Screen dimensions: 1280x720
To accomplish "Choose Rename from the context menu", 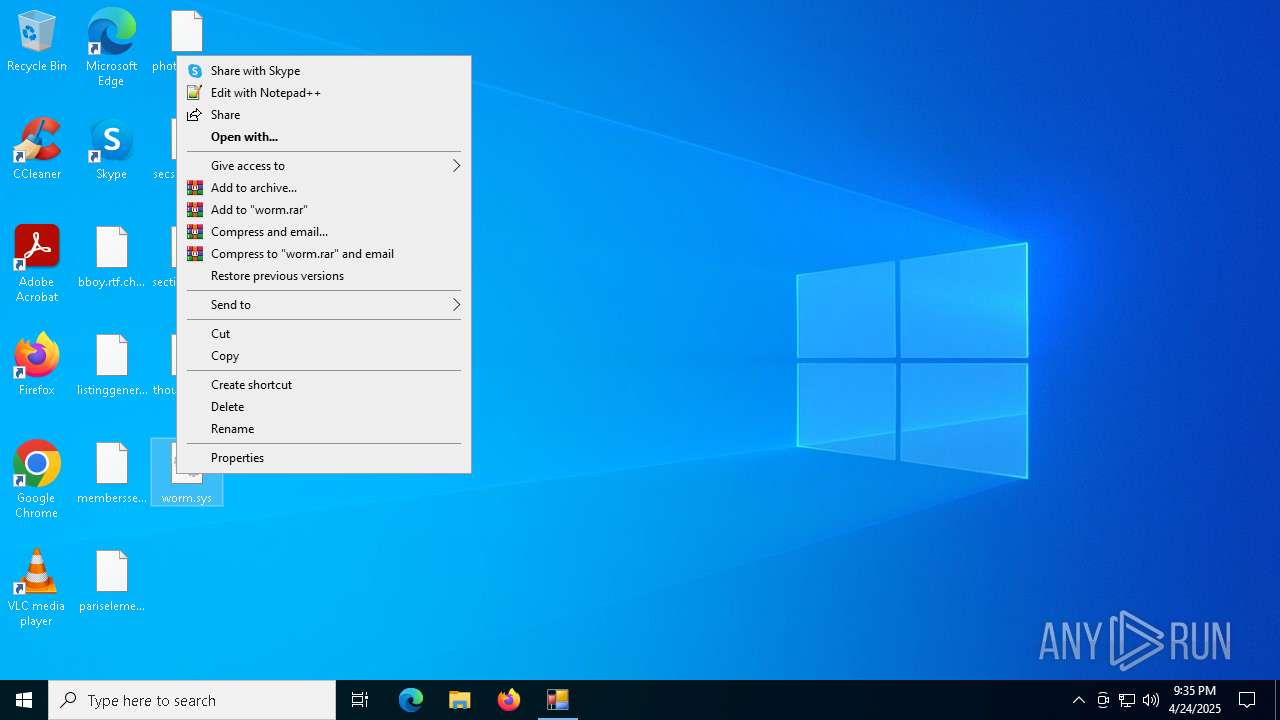I will tap(324, 429).
